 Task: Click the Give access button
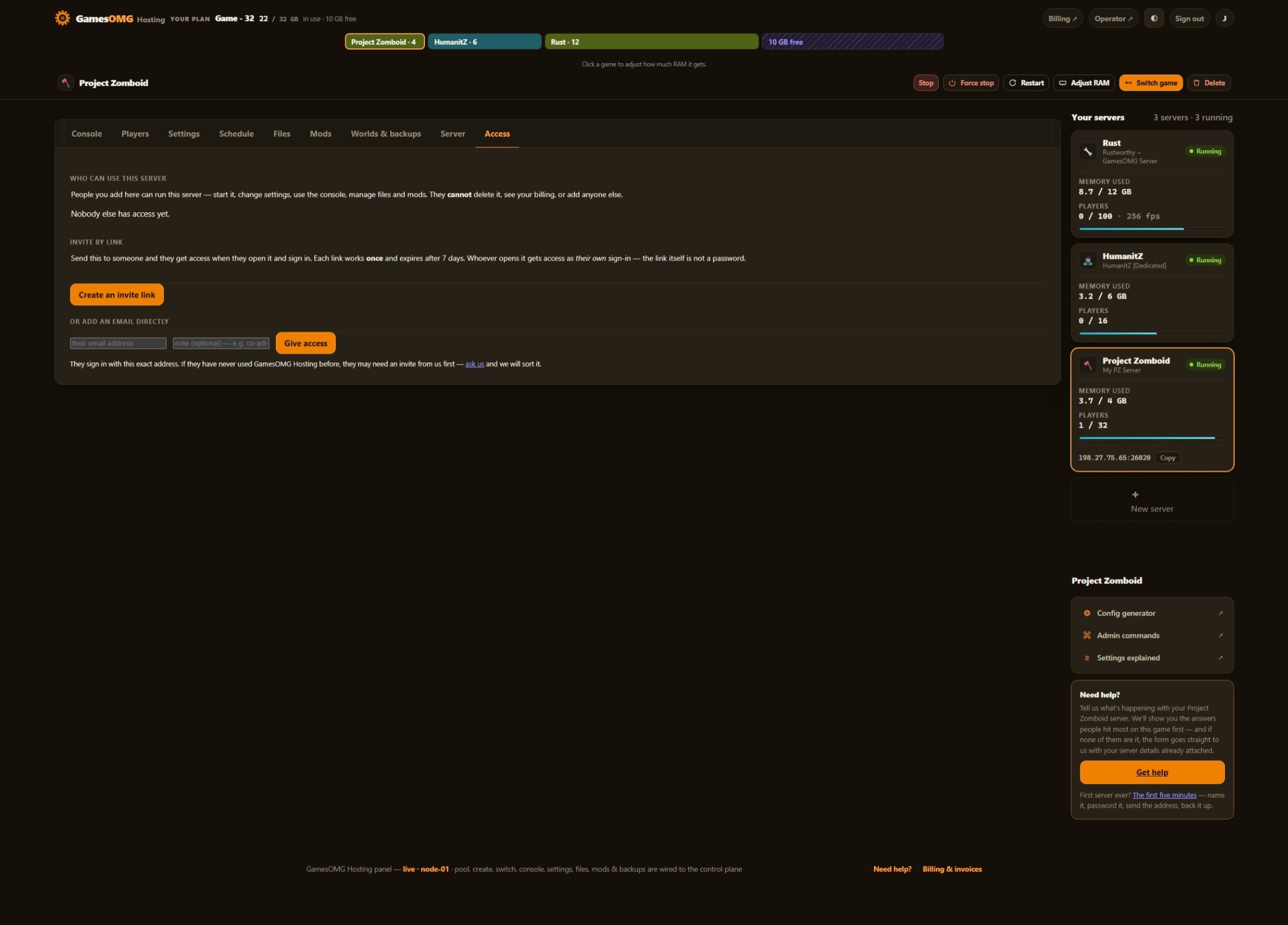click(306, 343)
